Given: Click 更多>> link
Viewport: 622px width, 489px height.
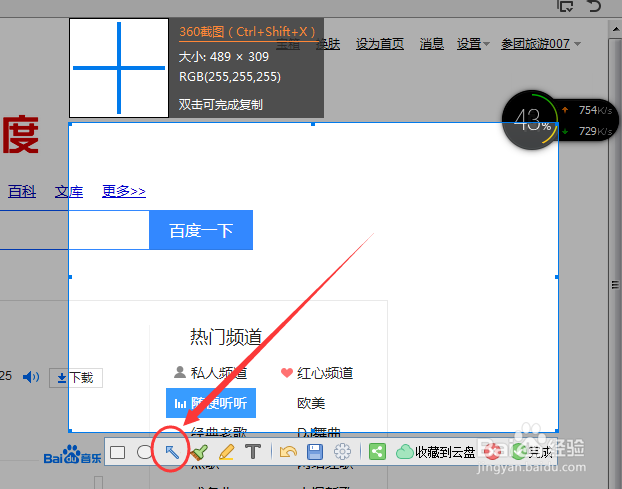Looking at the screenshot, I should click(x=124, y=192).
